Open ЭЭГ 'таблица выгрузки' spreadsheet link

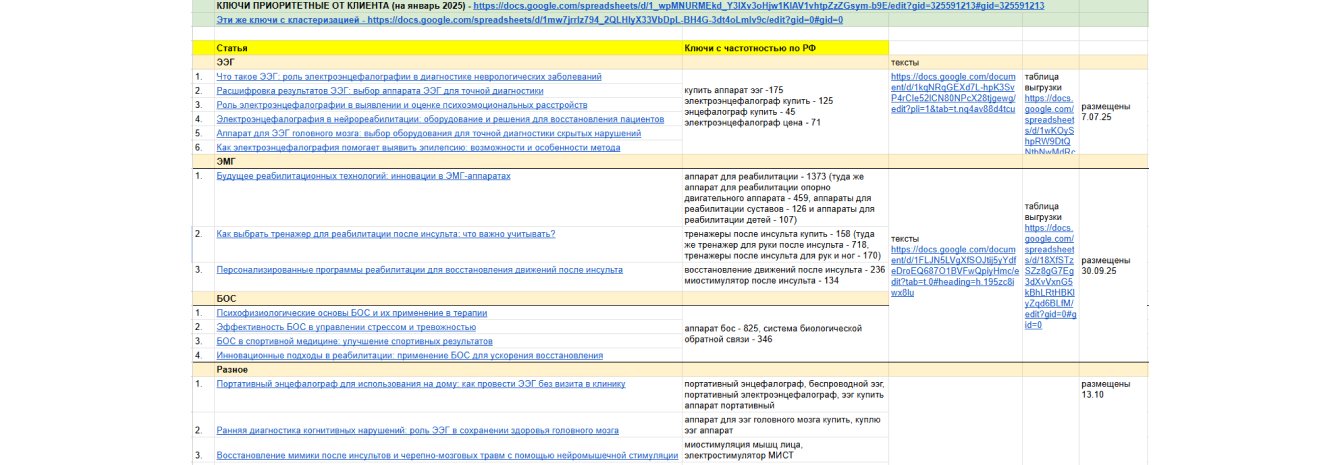[x=1049, y=126]
